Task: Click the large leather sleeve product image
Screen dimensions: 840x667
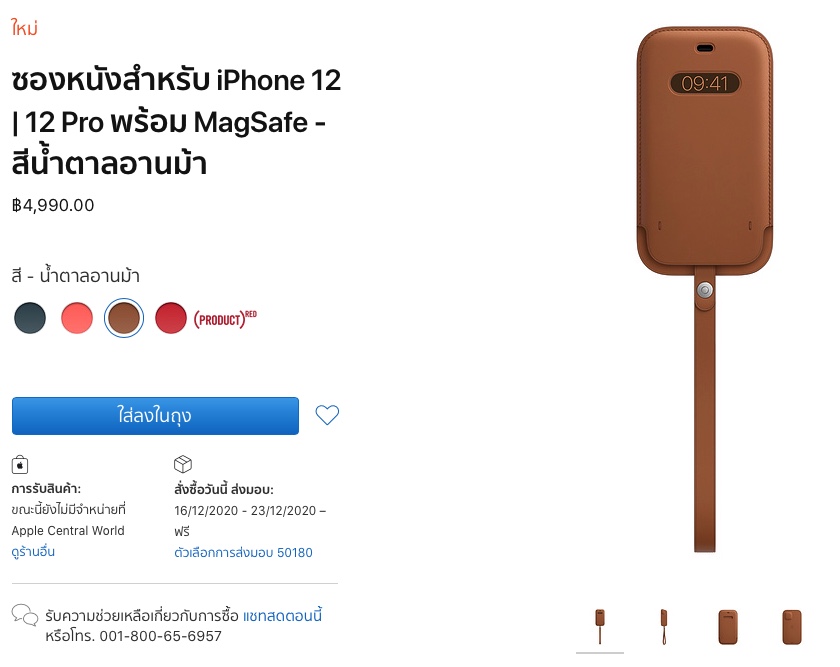Action: coord(704,289)
